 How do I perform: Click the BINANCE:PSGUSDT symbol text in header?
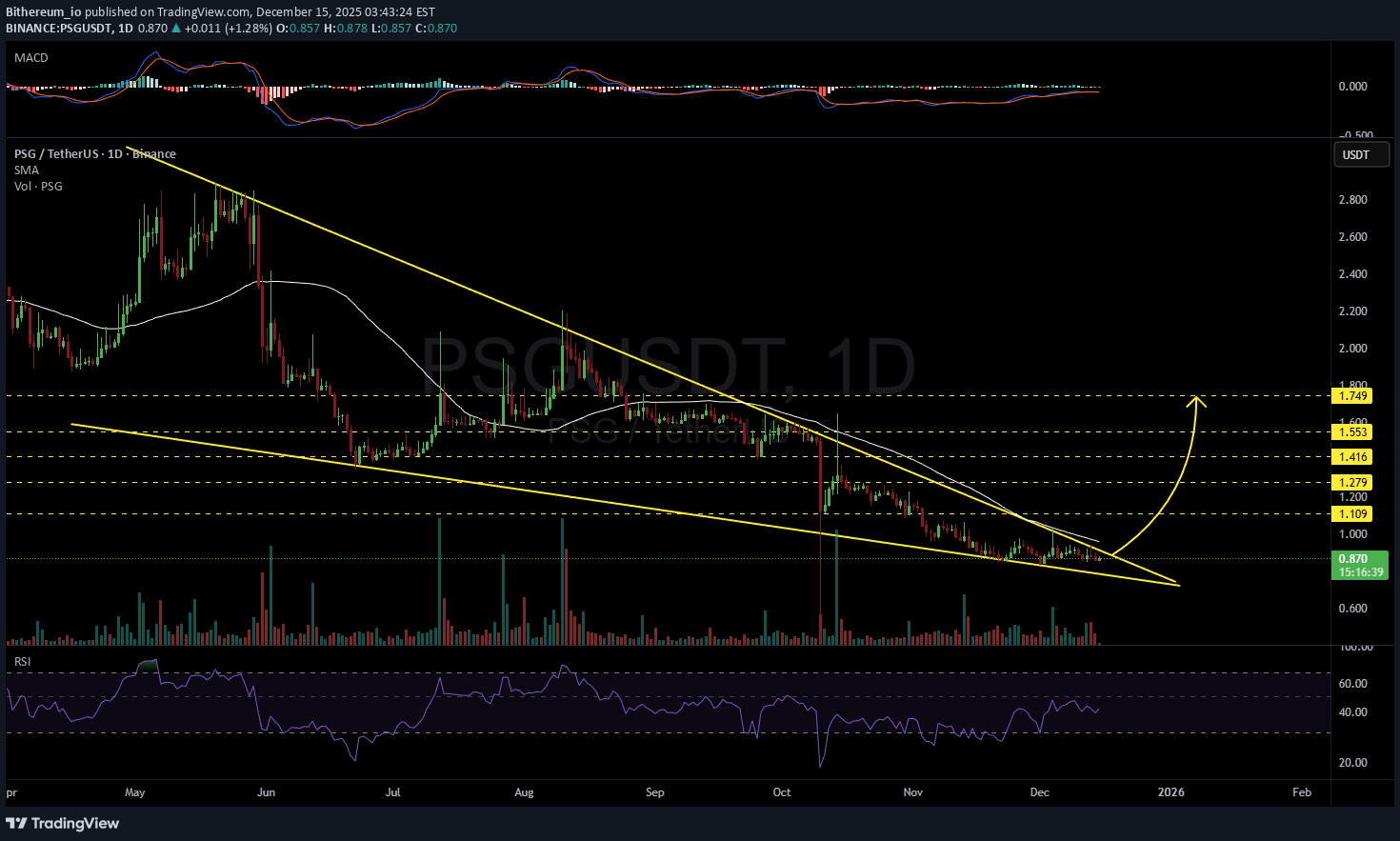point(59,29)
